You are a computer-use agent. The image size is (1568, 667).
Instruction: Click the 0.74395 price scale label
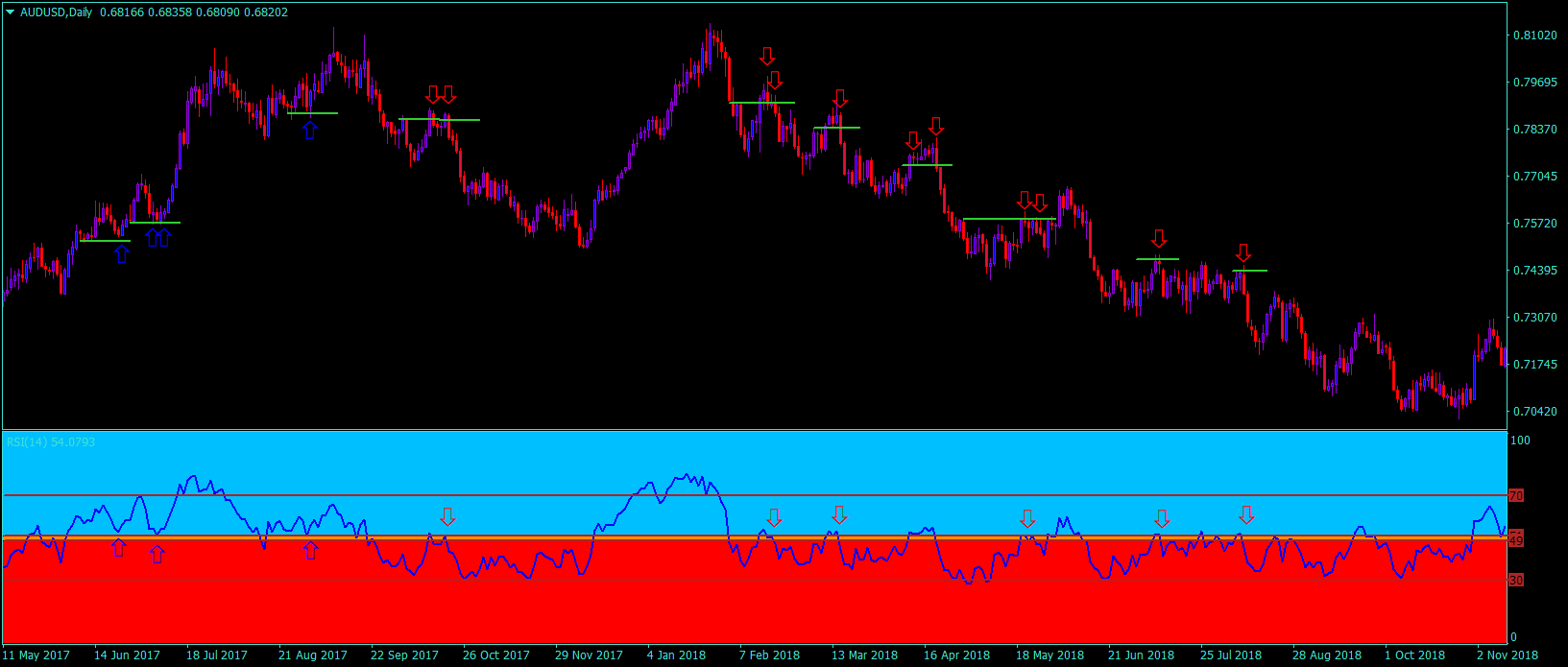pyautogui.click(x=1534, y=271)
